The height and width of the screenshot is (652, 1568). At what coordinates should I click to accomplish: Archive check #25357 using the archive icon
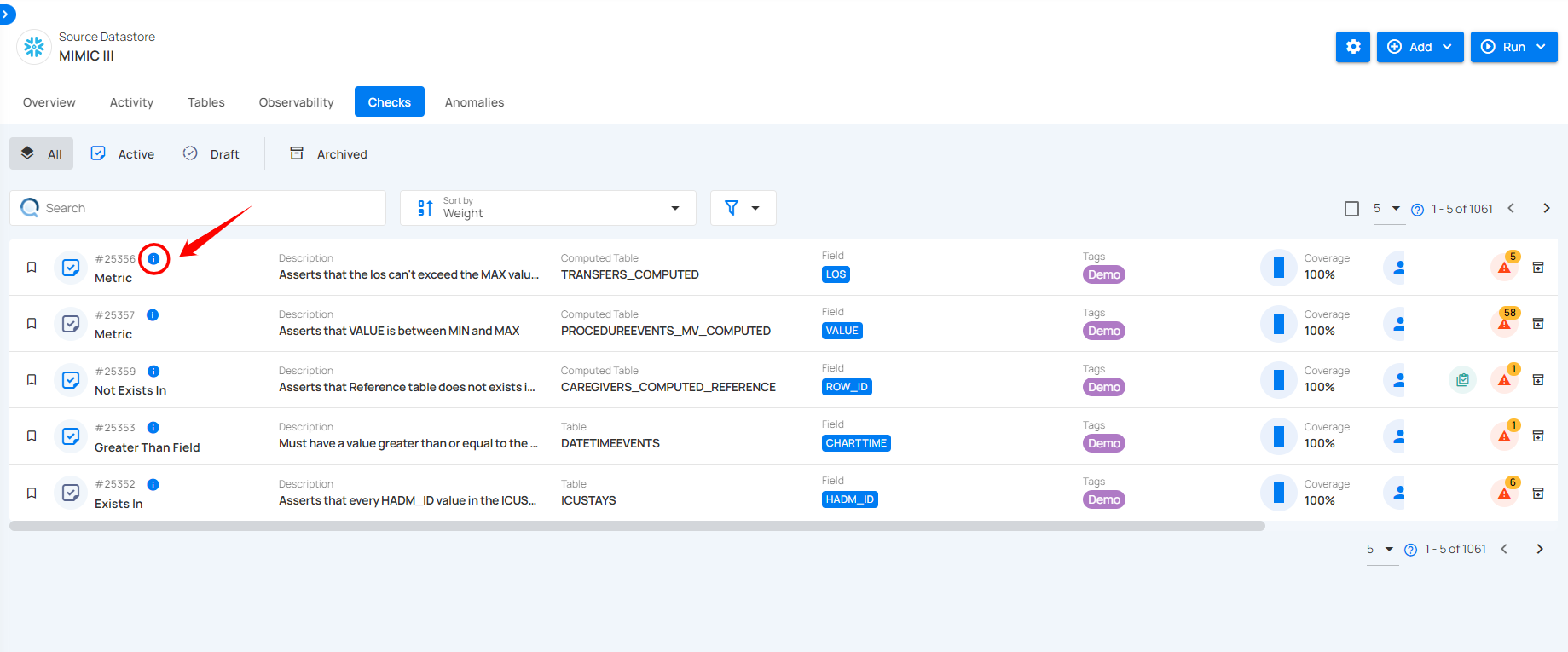pyautogui.click(x=1538, y=324)
